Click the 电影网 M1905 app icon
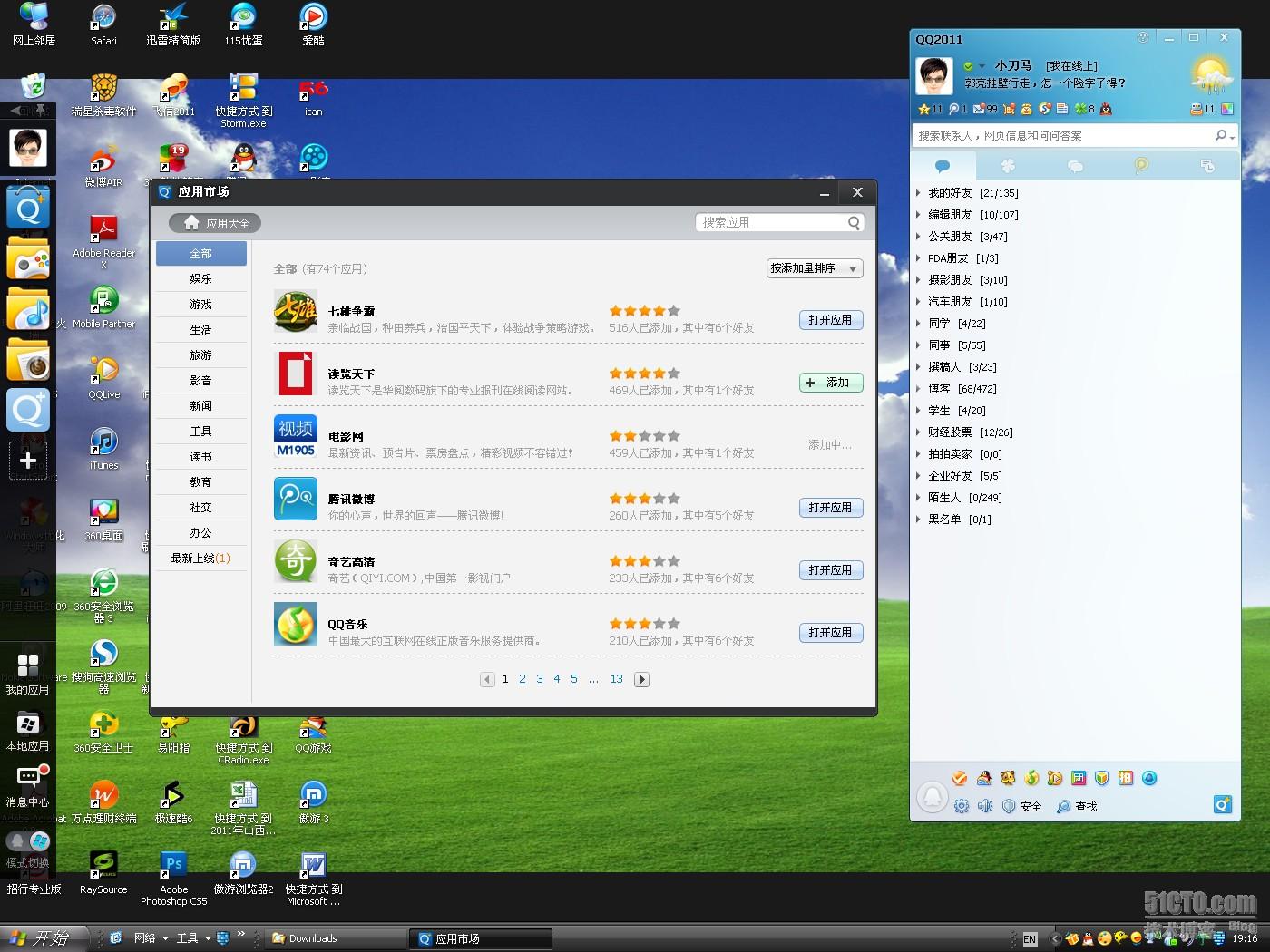This screenshot has height=952, width=1270. 296,437
